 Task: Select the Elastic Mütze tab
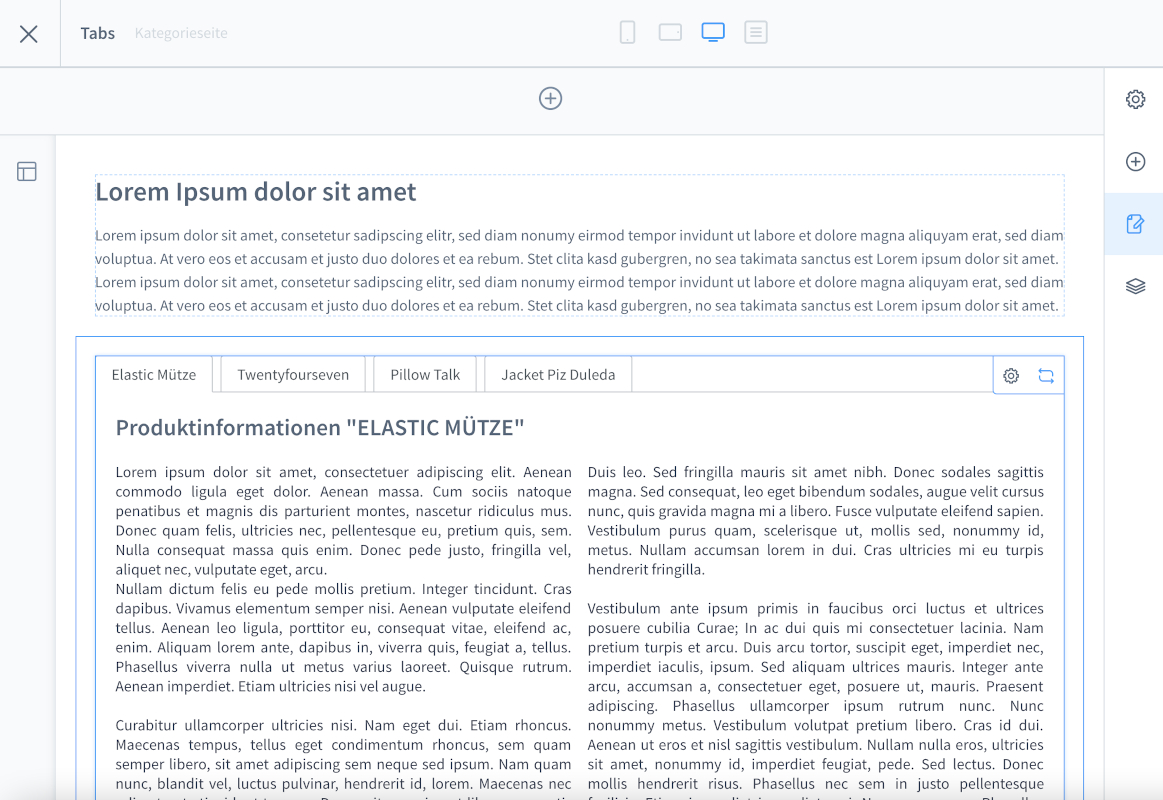point(154,375)
